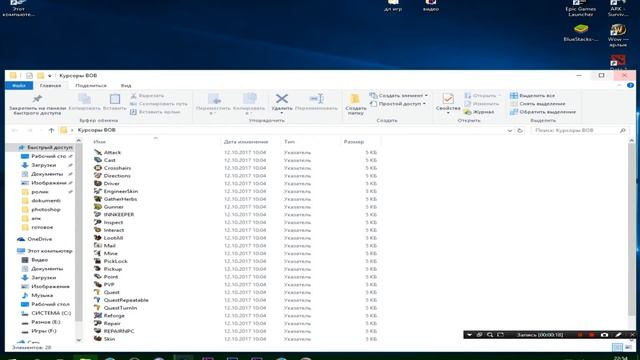Click the Удалить red X icon

(x=282, y=98)
